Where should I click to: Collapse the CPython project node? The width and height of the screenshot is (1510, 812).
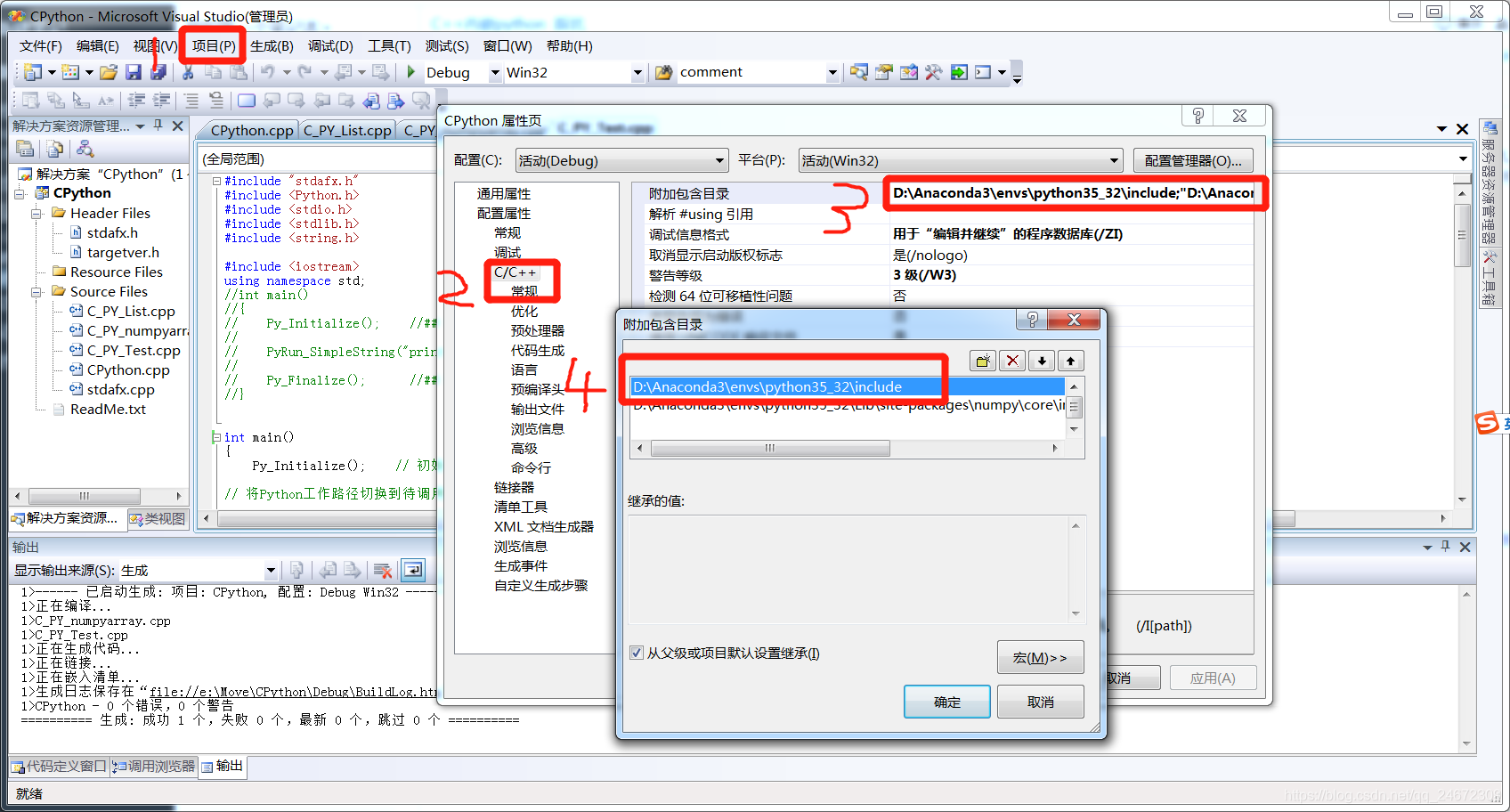pyautogui.click(x=20, y=193)
